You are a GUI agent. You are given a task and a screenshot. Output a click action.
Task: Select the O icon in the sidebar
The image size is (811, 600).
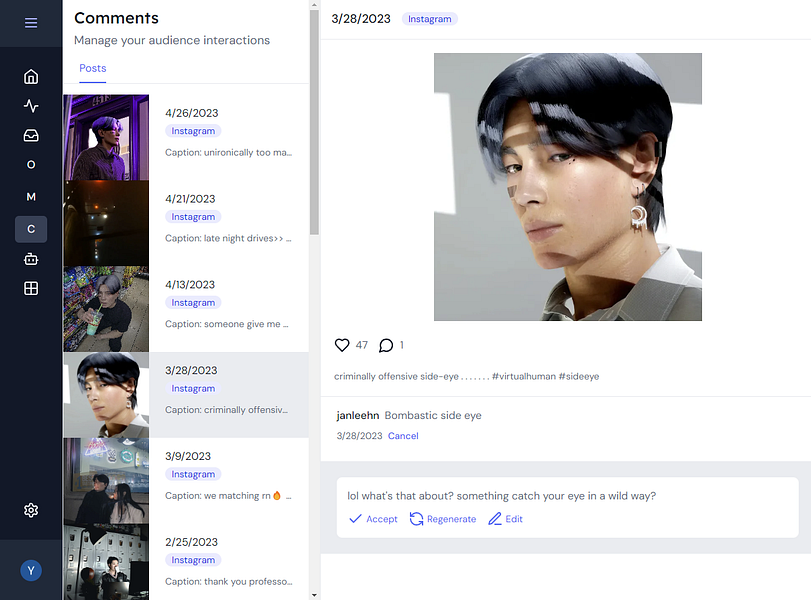coord(30,166)
